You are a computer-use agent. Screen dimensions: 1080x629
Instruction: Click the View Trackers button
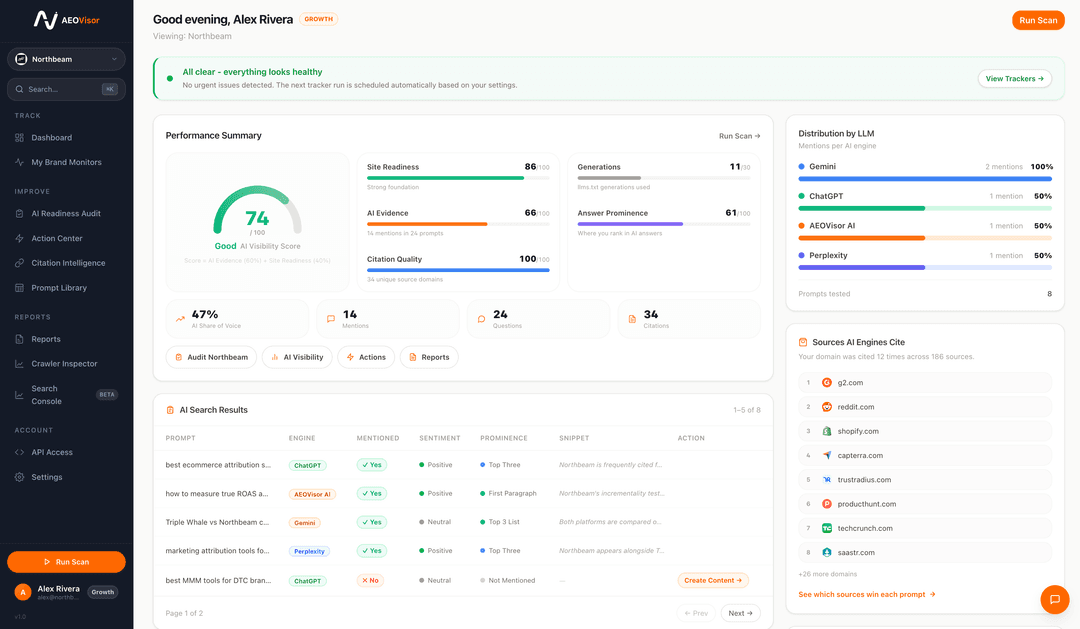coord(1015,79)
